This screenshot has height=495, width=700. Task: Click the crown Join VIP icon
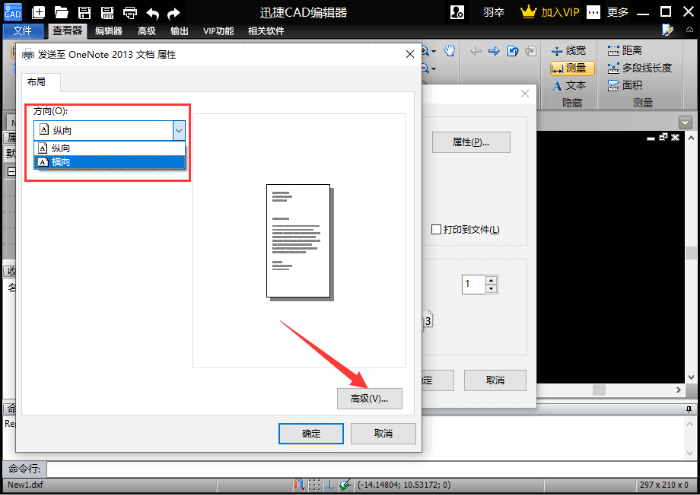pos(528,12)
